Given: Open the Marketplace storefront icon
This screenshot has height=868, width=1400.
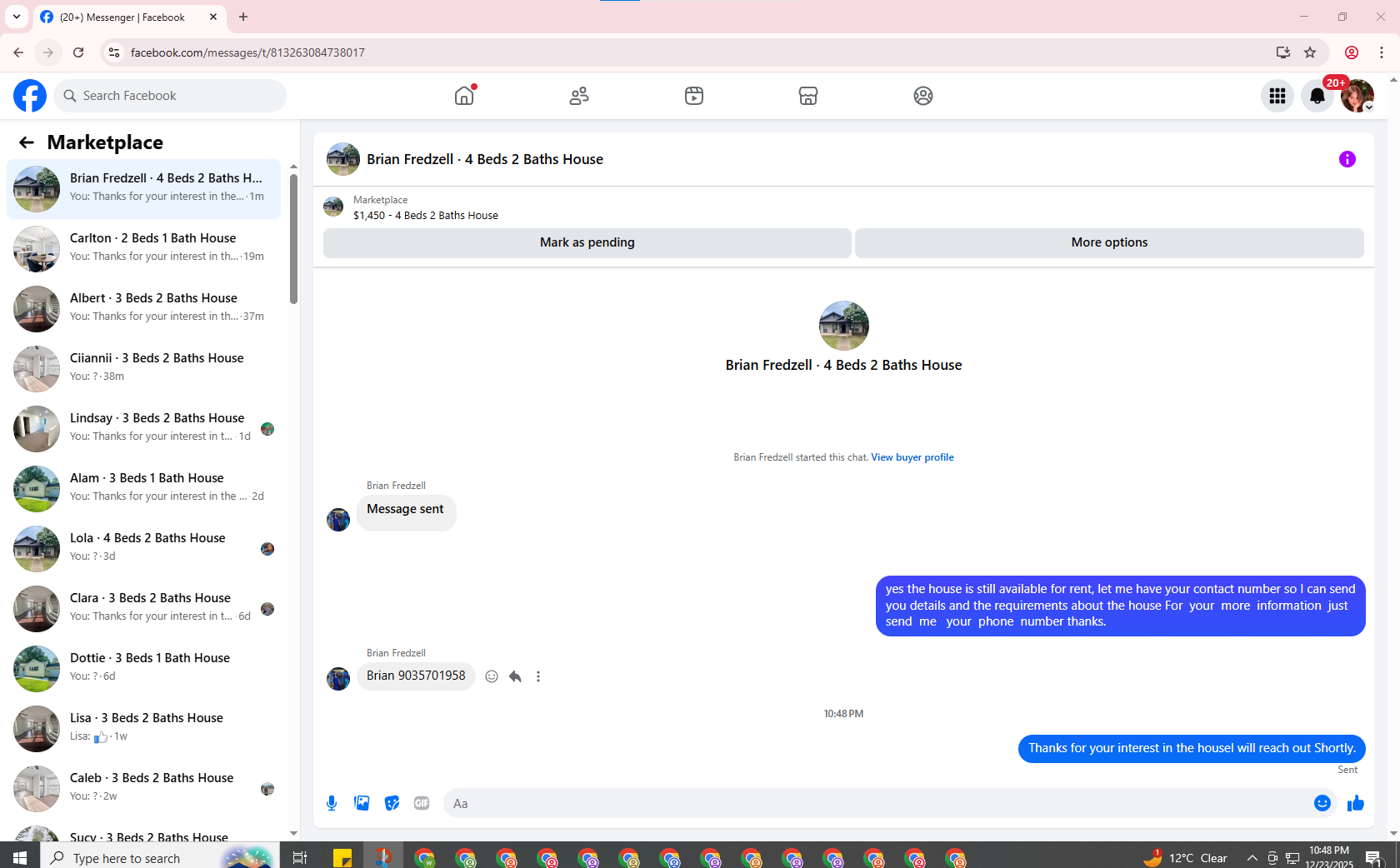Looking at the screenshot, I should tap(808, 96).
